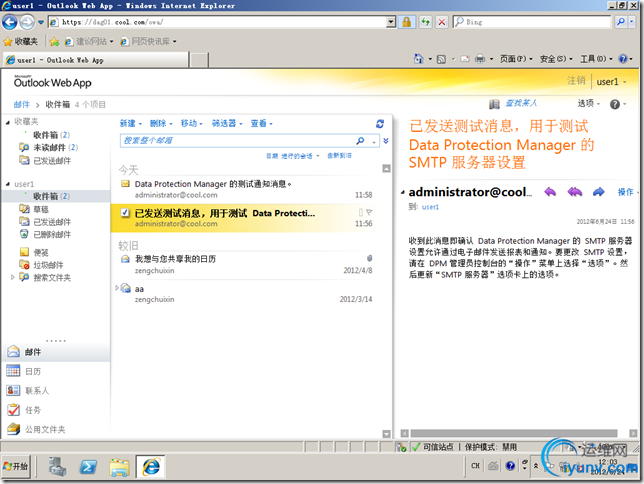This screenshot has height=484, width=644.
Task: Click the IE help question mark icon
Action: pyautogui.click(x=623, y=59)
